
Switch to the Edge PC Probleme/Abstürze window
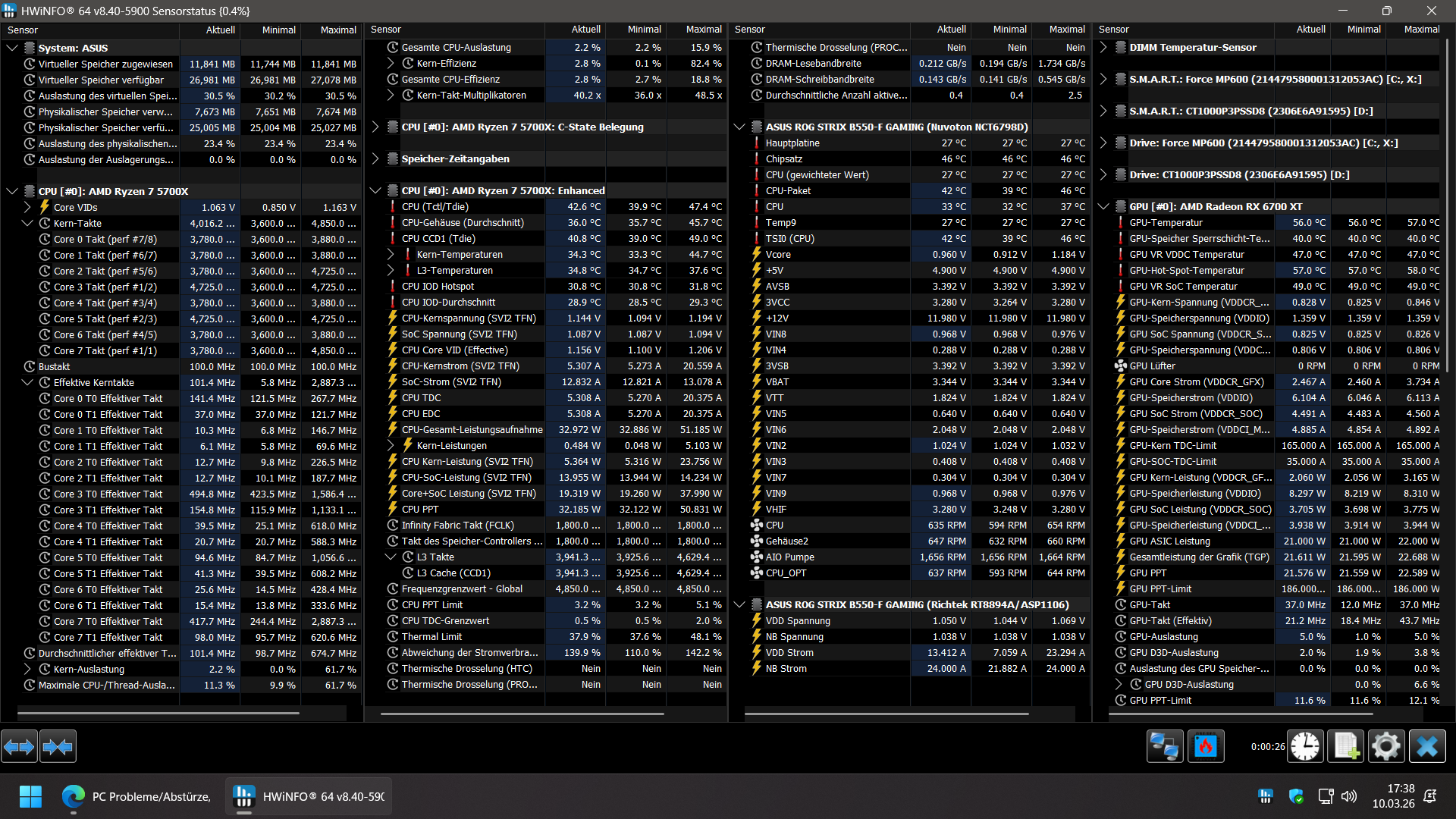[x=136, y=797]
